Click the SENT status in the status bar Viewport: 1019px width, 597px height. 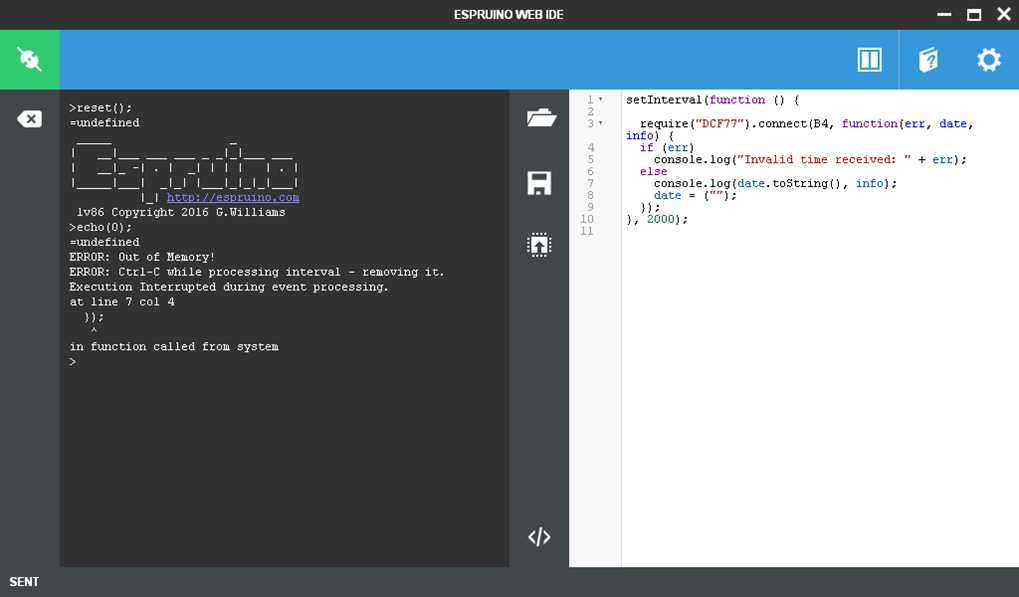click(x=24, y=582)
